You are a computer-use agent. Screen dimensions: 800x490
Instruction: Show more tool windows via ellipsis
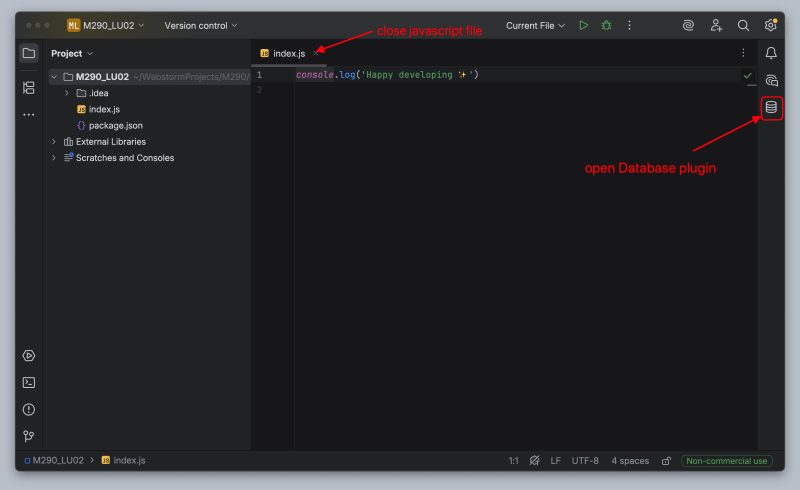click(x=29, y=115)
